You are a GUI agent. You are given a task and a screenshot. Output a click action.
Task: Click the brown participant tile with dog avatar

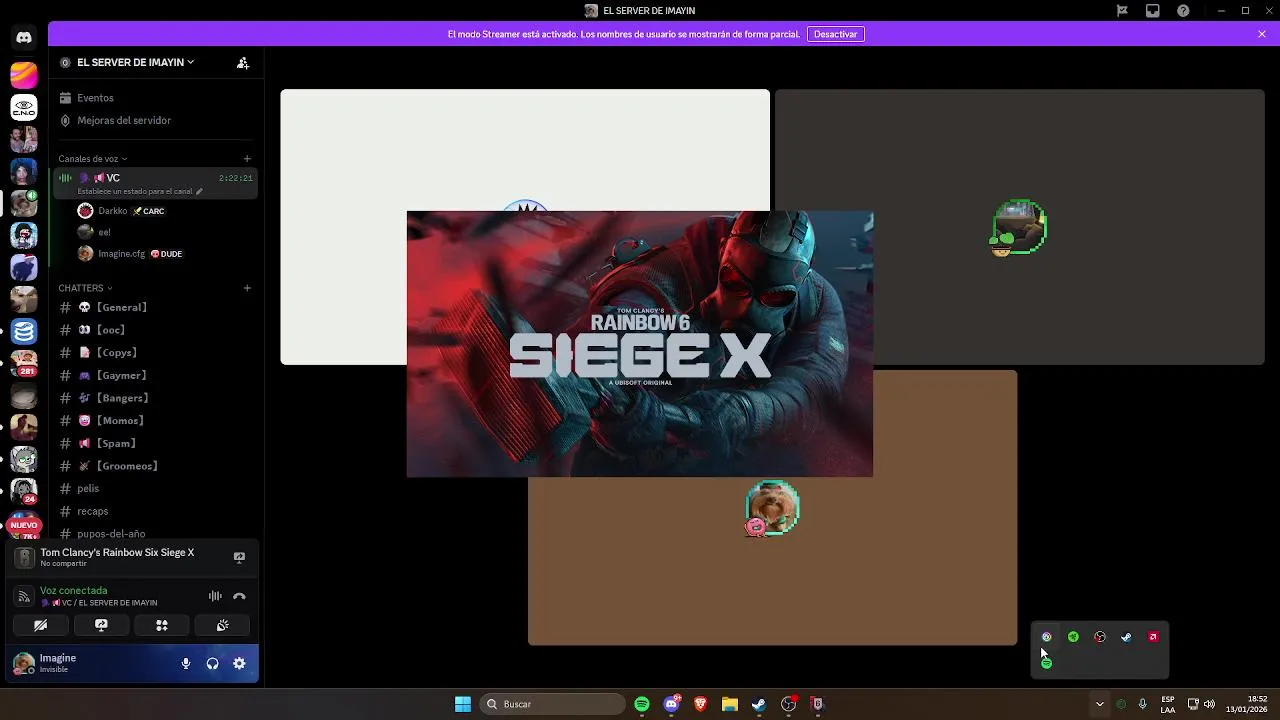click(772, 508)
